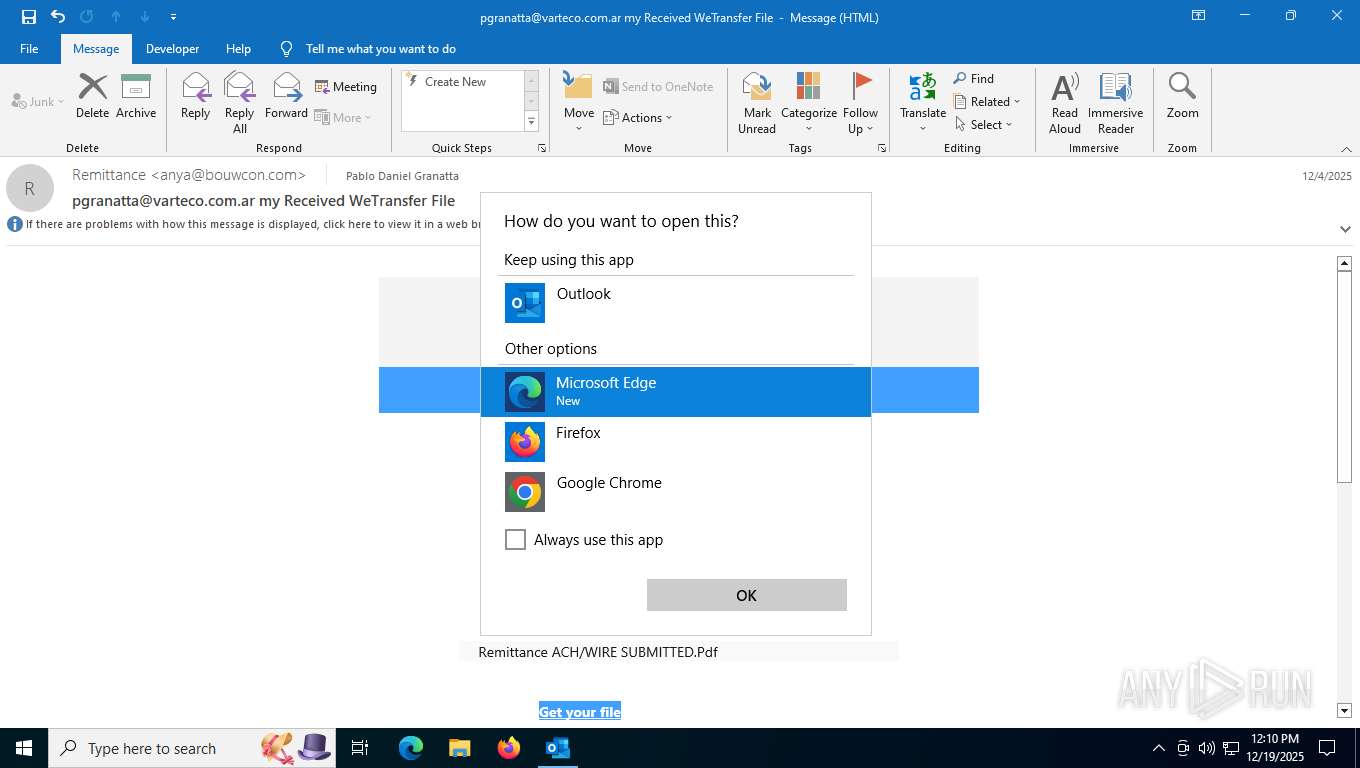
Task: Reply with a Meeting
Action: coord(346,87)
